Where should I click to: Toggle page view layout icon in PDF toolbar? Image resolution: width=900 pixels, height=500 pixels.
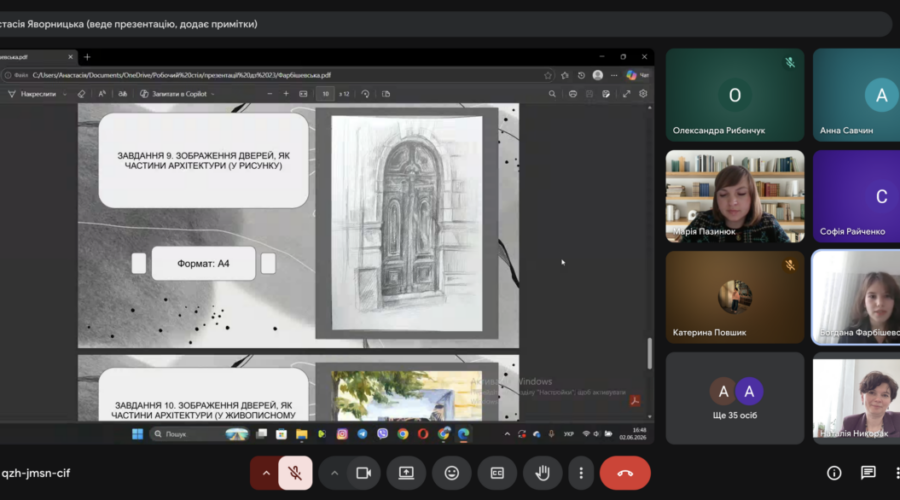(386, 94)
